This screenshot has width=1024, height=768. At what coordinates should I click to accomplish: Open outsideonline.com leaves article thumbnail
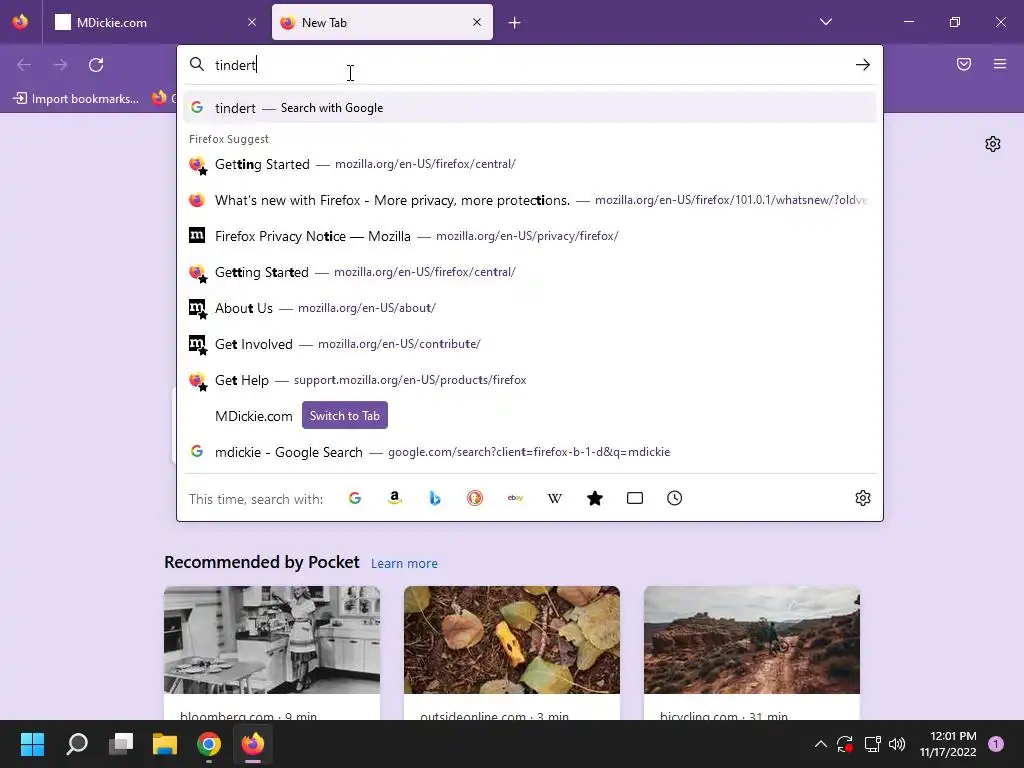(511, 640)
